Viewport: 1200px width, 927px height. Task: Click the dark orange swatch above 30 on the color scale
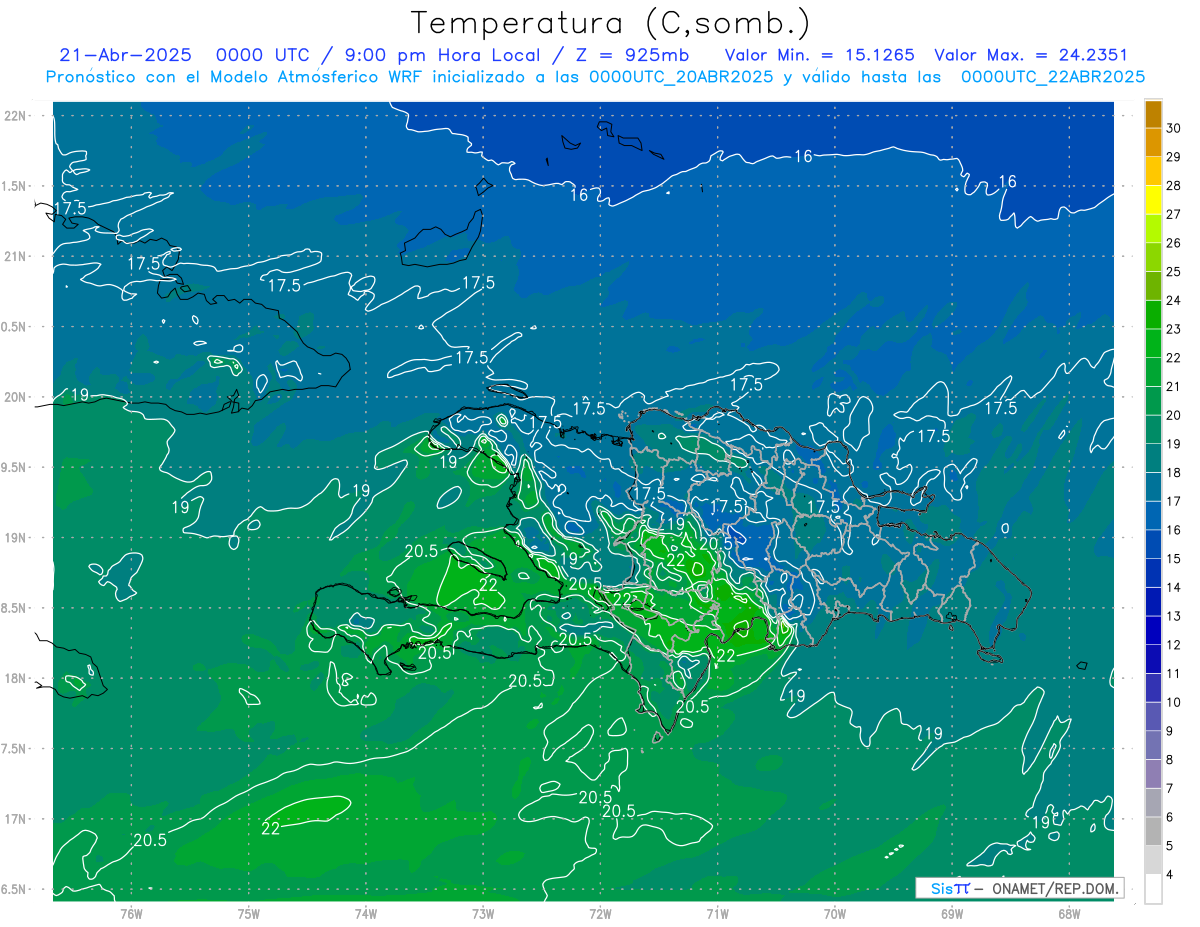(x=1153, y=115)
